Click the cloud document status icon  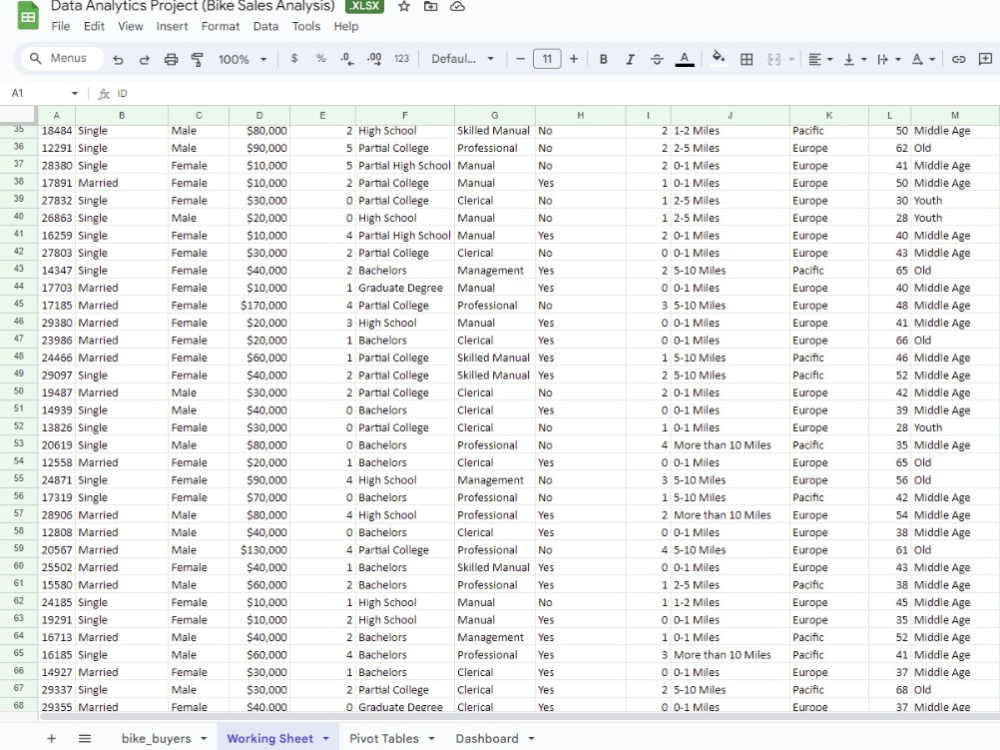457,6
